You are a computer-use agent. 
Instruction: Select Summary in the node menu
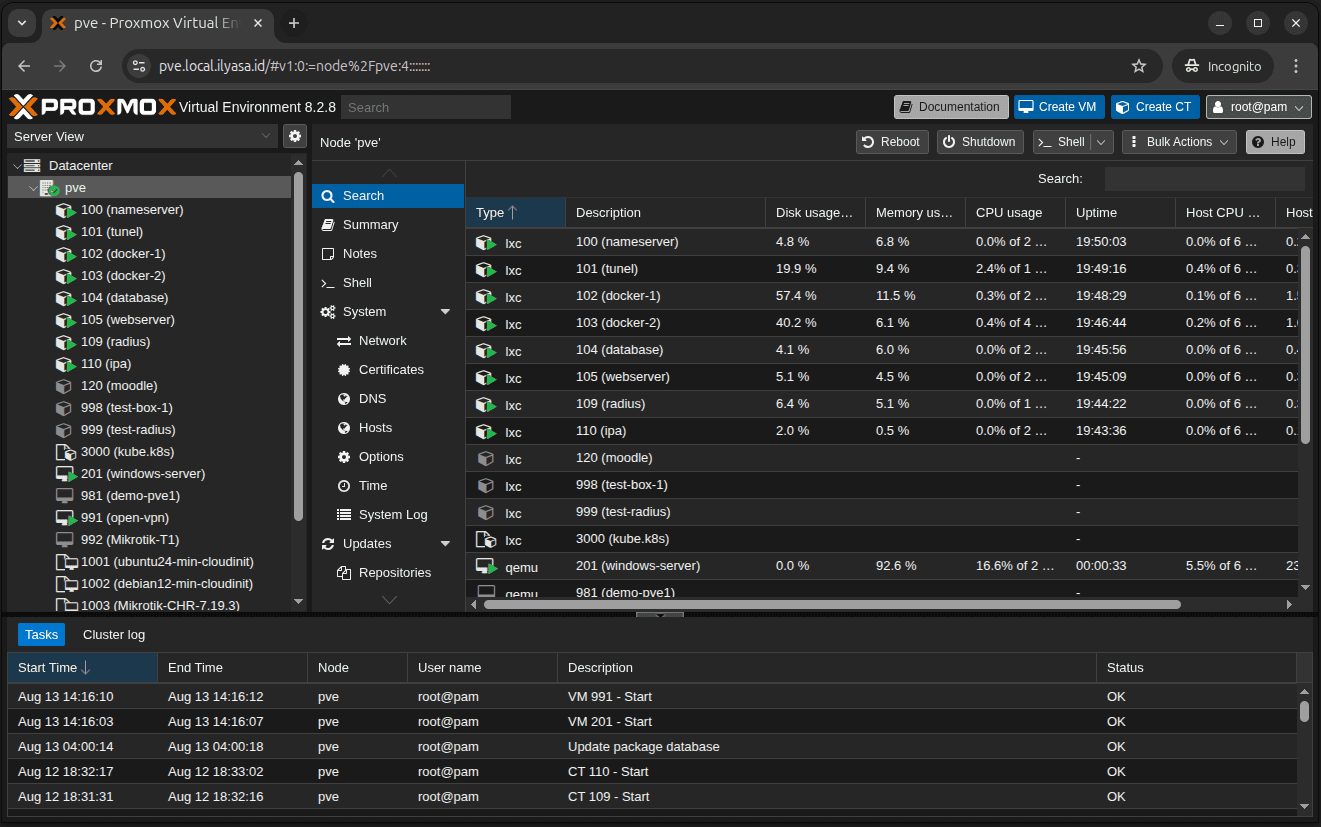click(370, 225)
